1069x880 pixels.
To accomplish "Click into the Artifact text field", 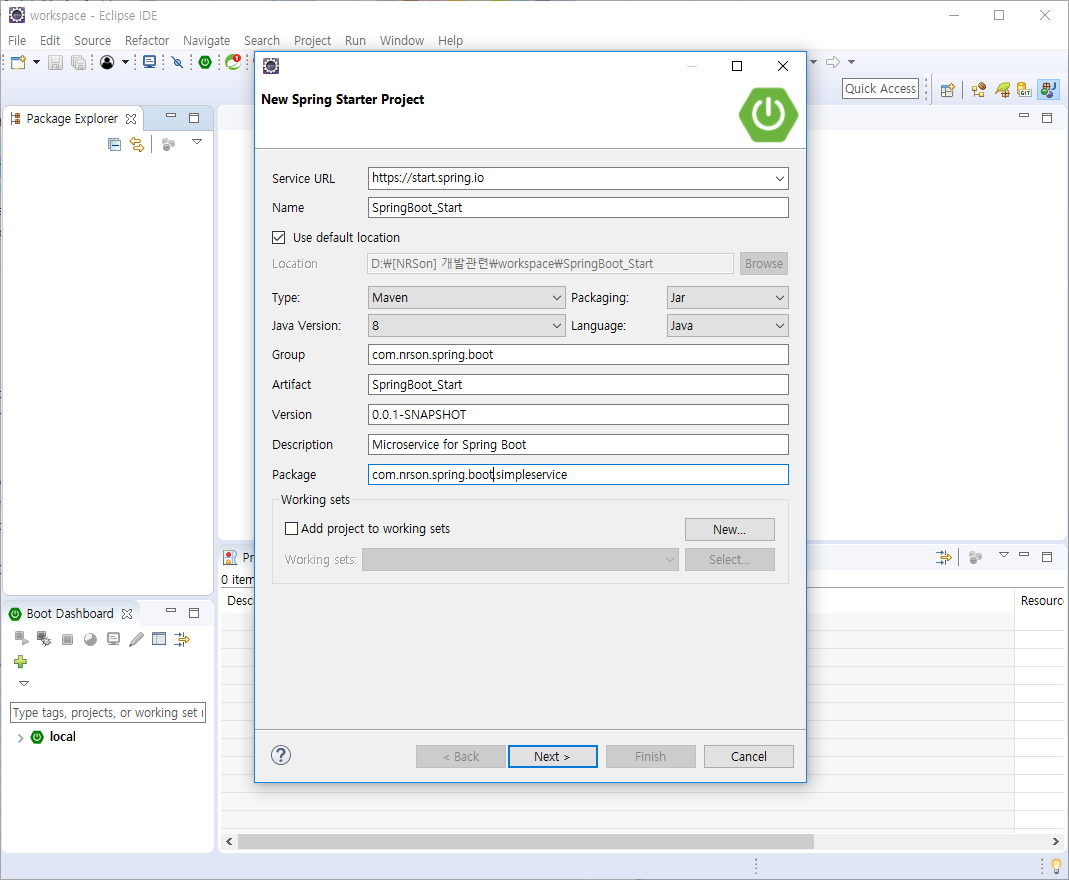I will [578, 384].
